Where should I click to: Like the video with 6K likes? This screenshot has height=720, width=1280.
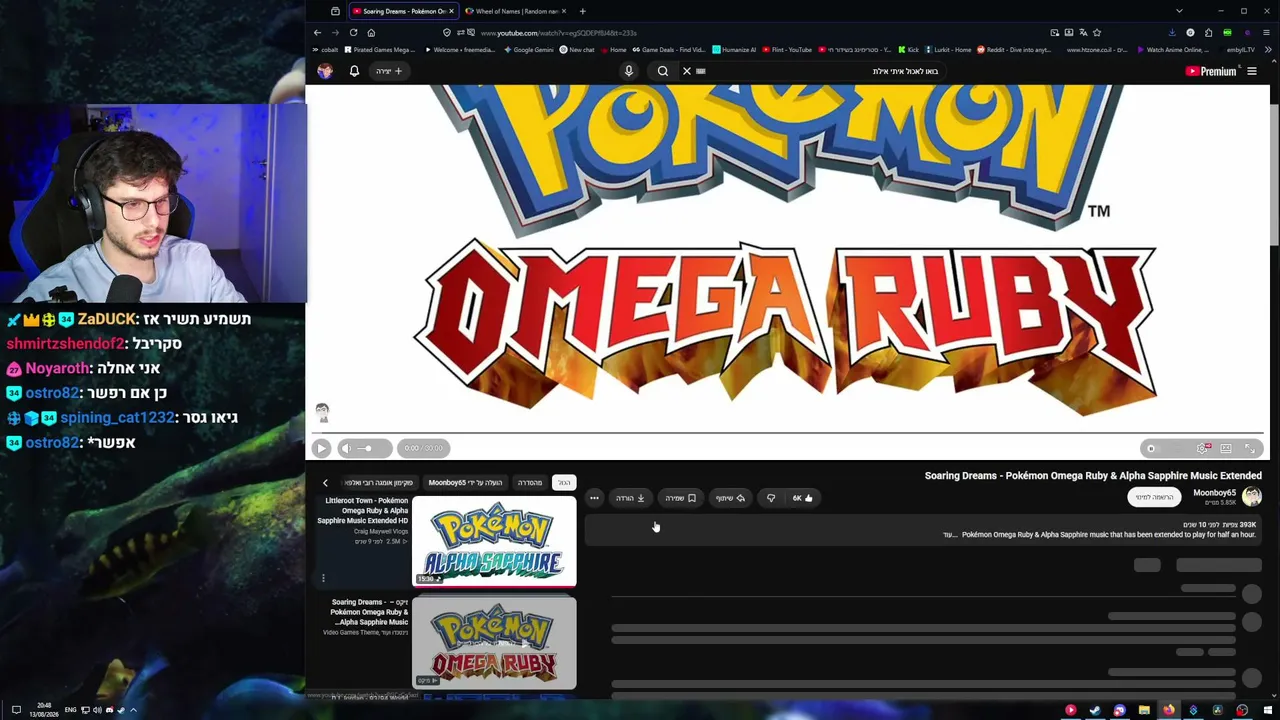click(803, 498)
